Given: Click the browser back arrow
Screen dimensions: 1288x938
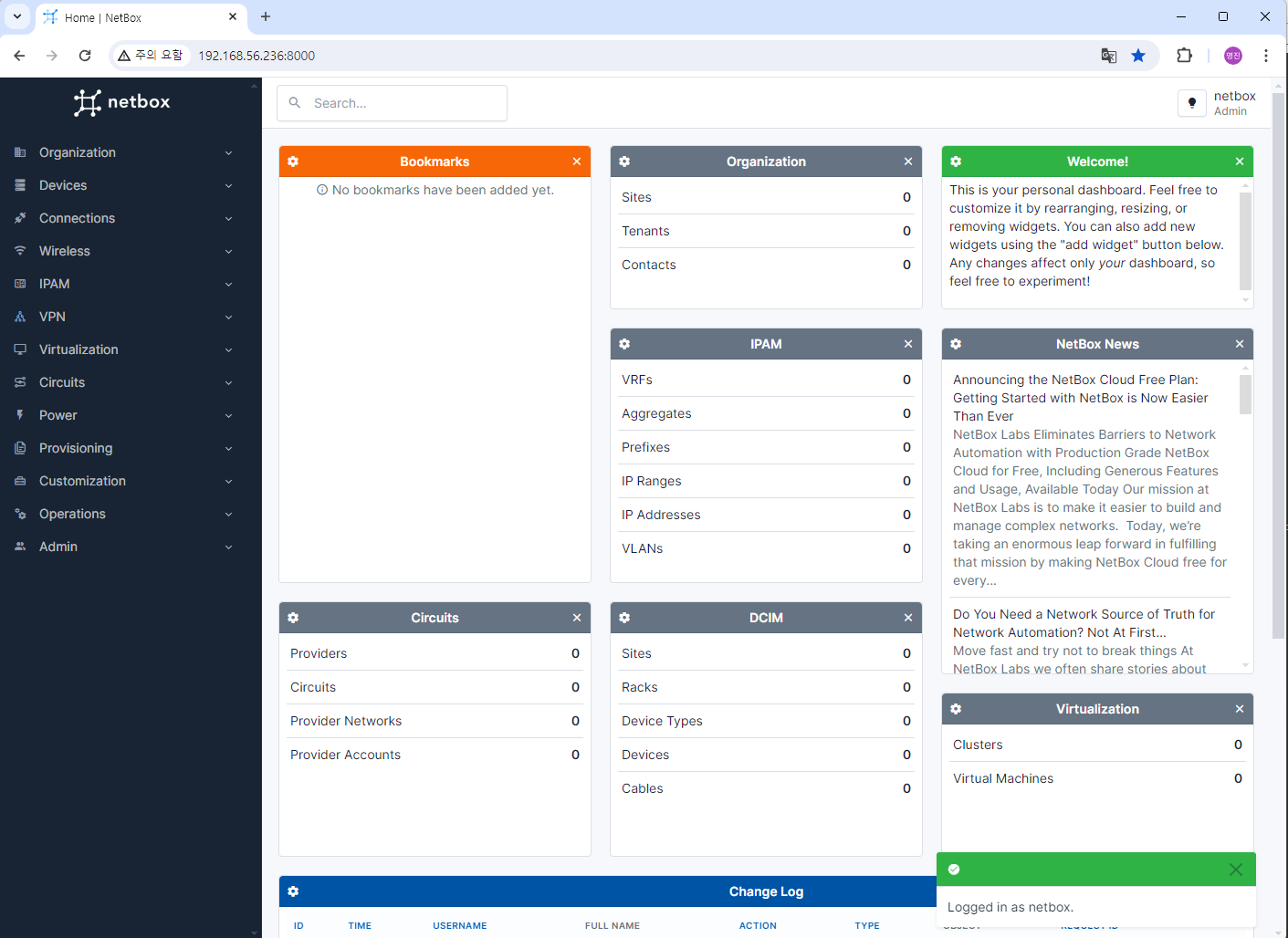Looking at the screenshot, I should pyautogui.click(x=19, y=56).
